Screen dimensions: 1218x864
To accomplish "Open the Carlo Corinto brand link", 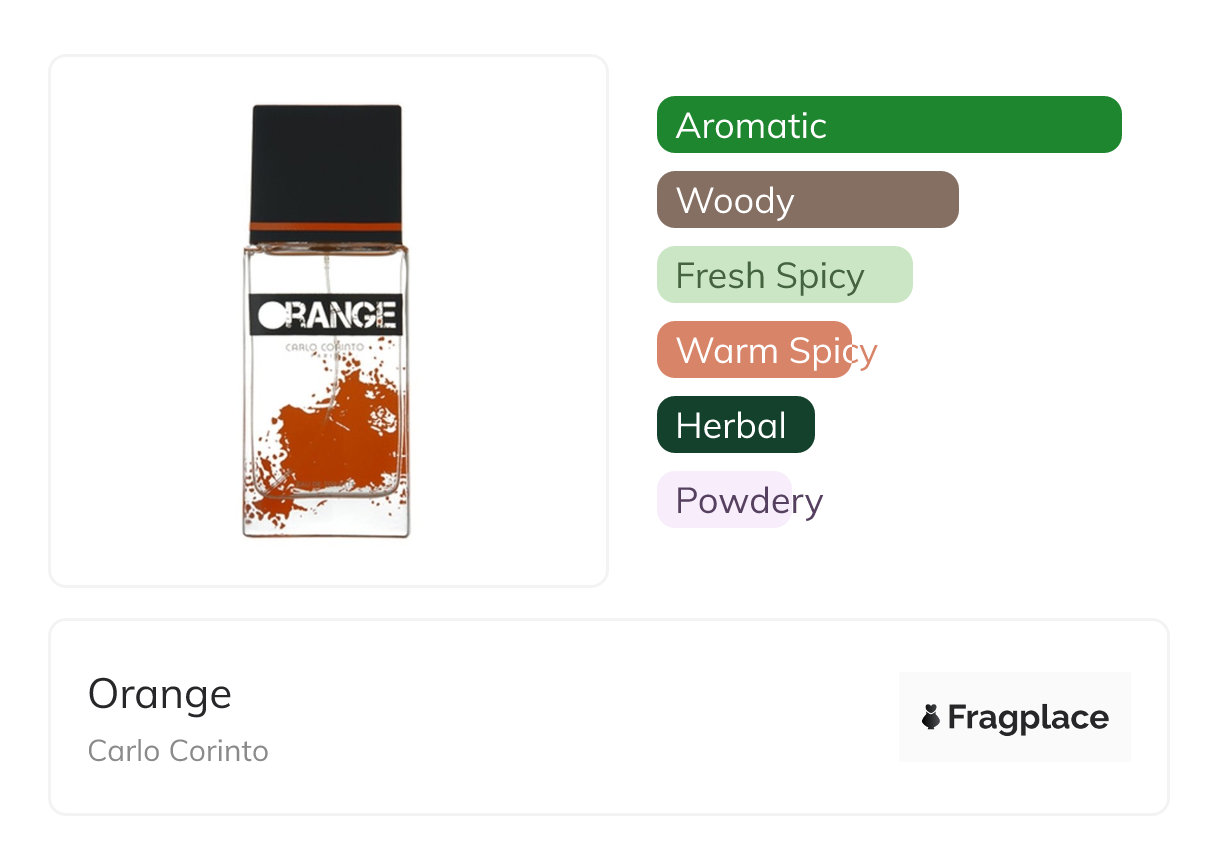I will click(178, 750).
